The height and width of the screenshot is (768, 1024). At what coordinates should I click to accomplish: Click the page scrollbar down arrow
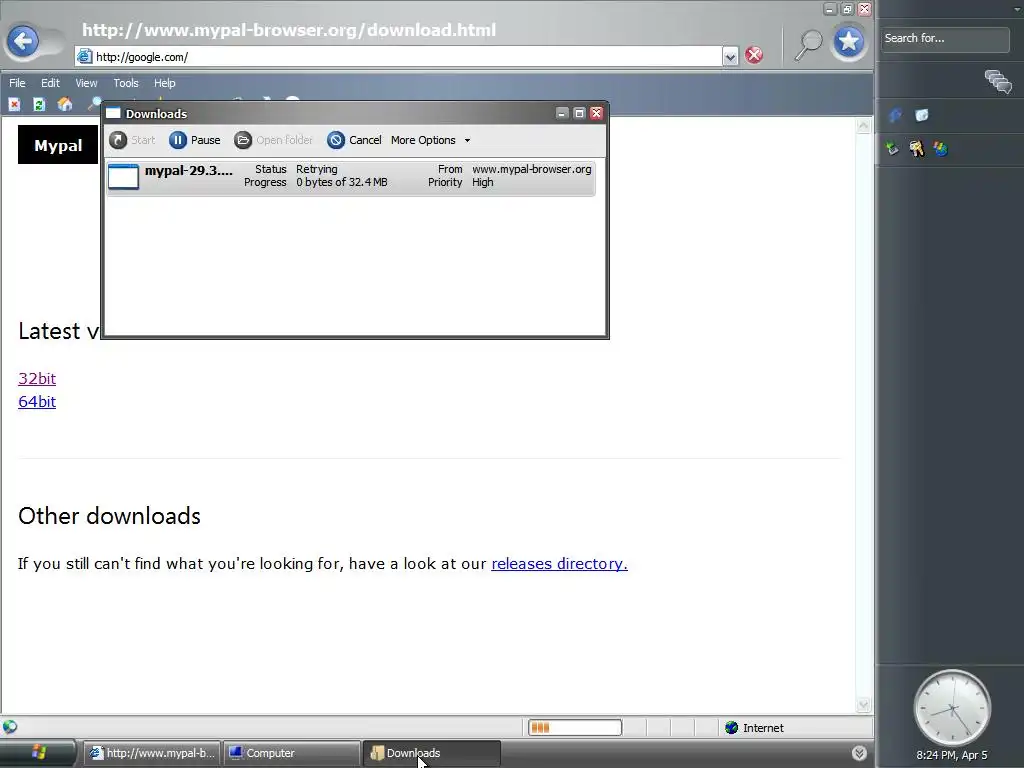point(863,705)
